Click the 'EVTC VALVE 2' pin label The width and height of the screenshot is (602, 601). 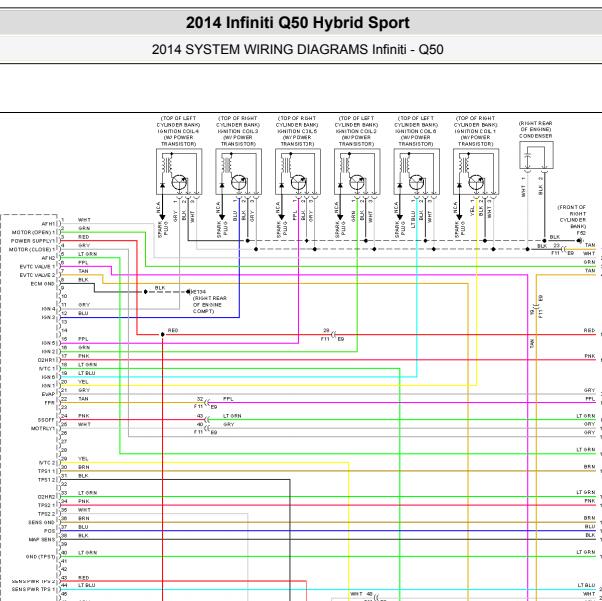37,275
